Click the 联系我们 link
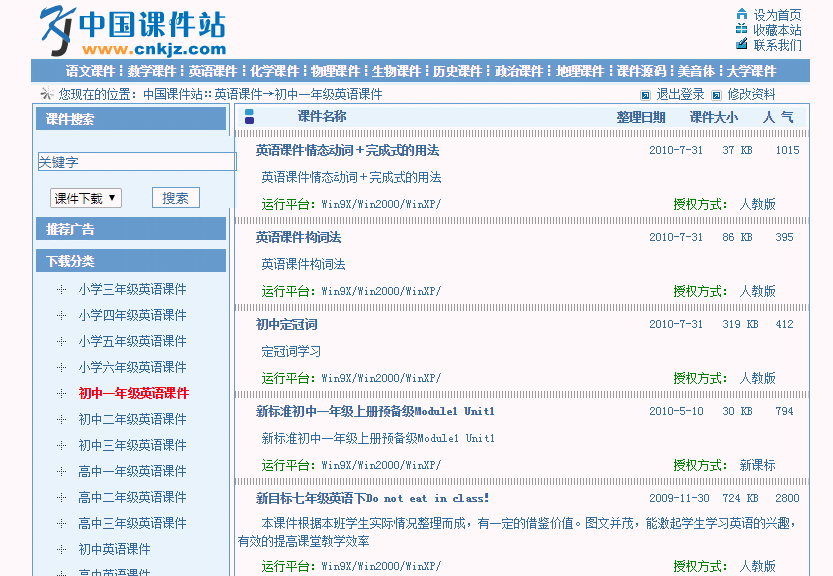833x576 pixels. pyautogui.click(x=777, y=45)
